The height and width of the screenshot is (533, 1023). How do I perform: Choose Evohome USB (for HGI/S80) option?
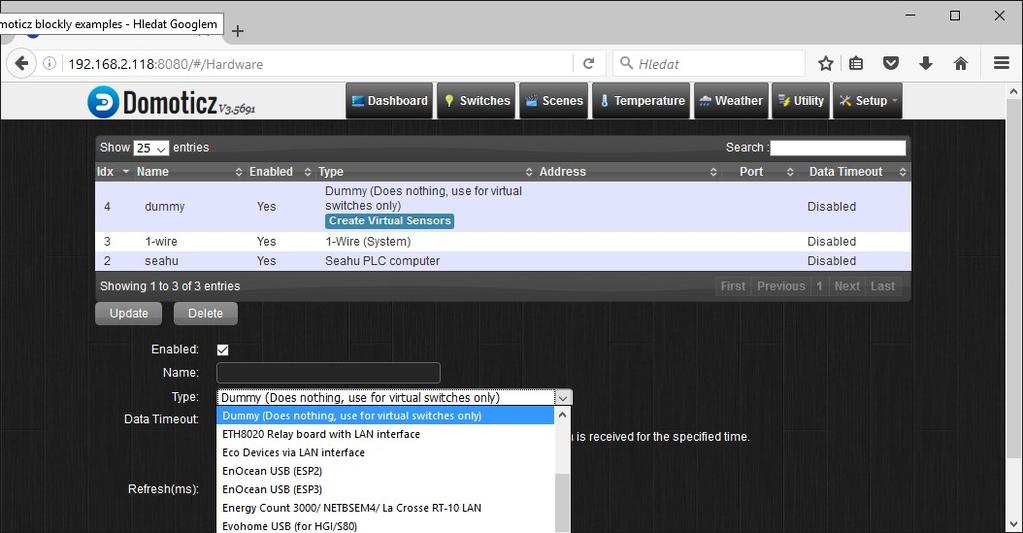[x=385, y=526]
